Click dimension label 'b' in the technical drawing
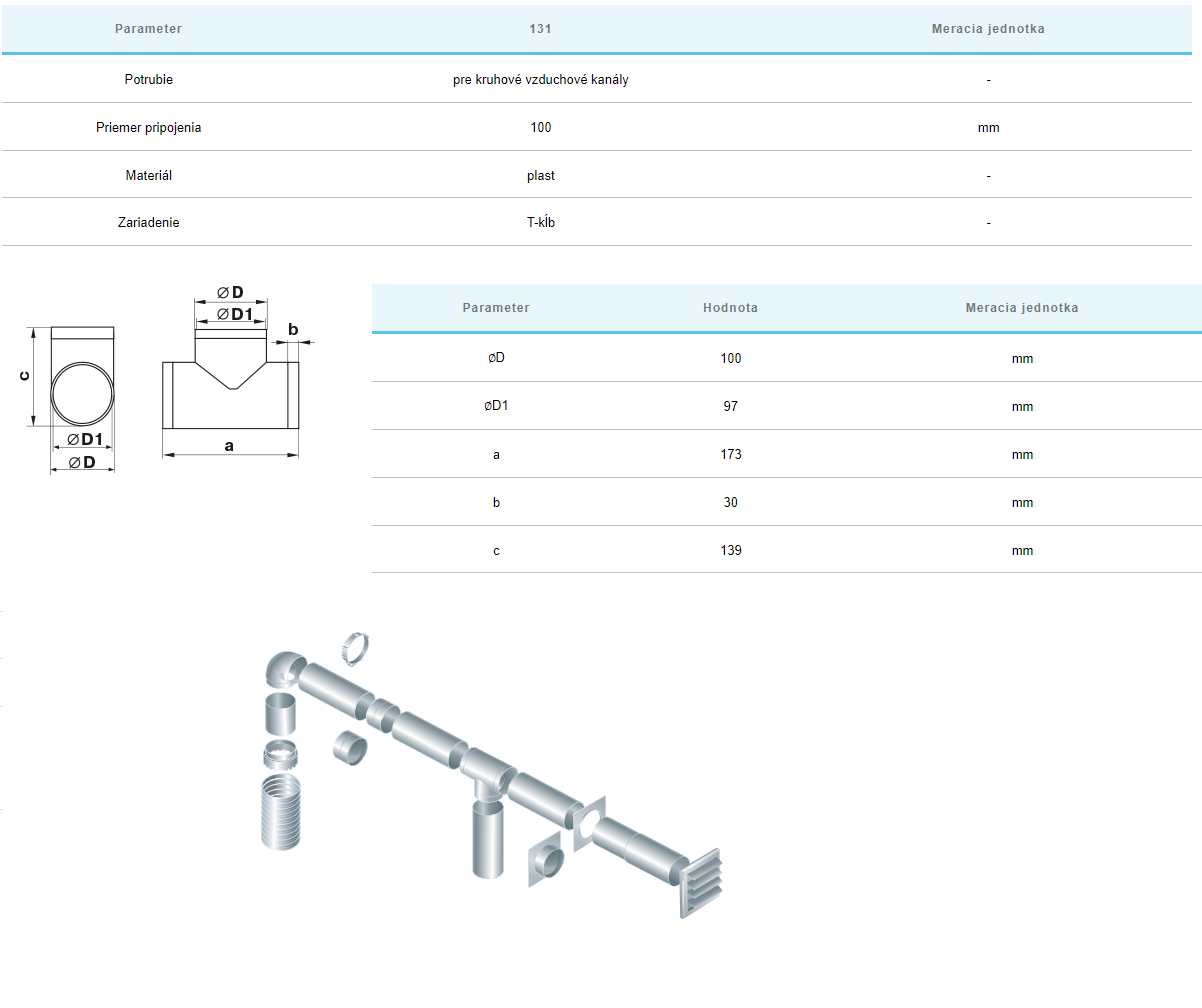Image resolution: width=1202 pixels, height=1008 pixels. tap(293, 329)
